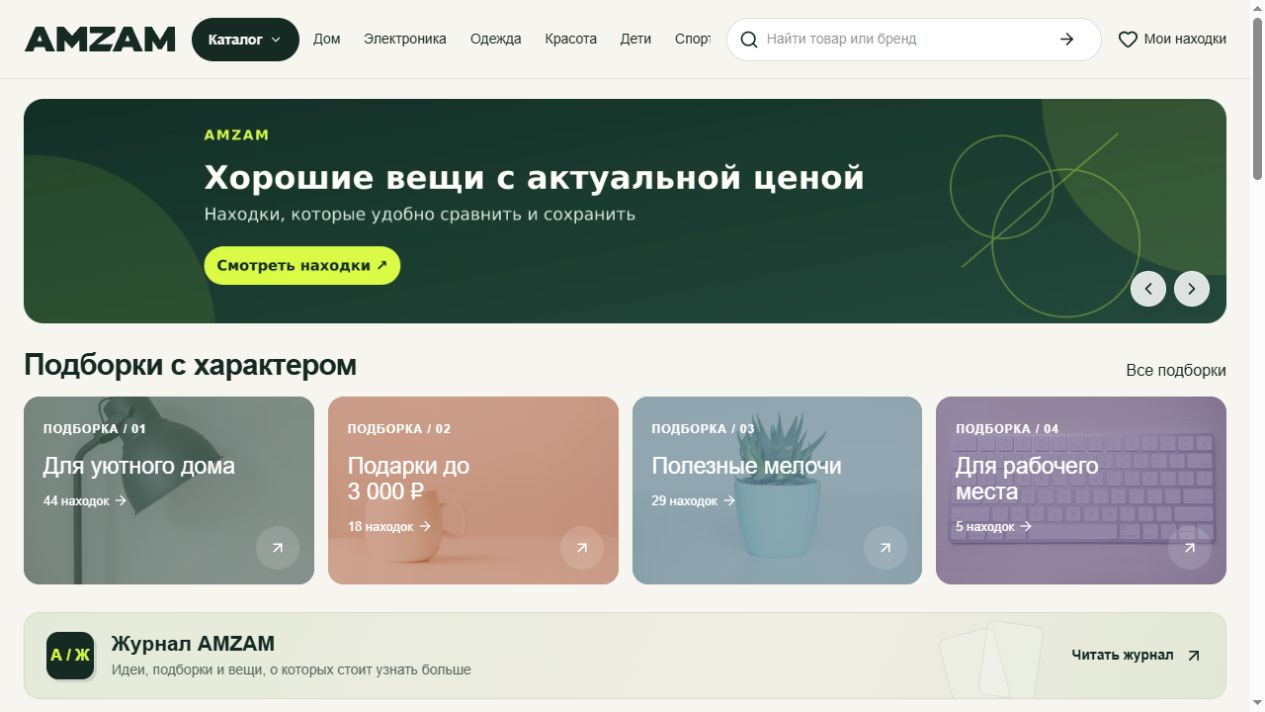
Task: Open the Красота category
Action: coord(571,39)
